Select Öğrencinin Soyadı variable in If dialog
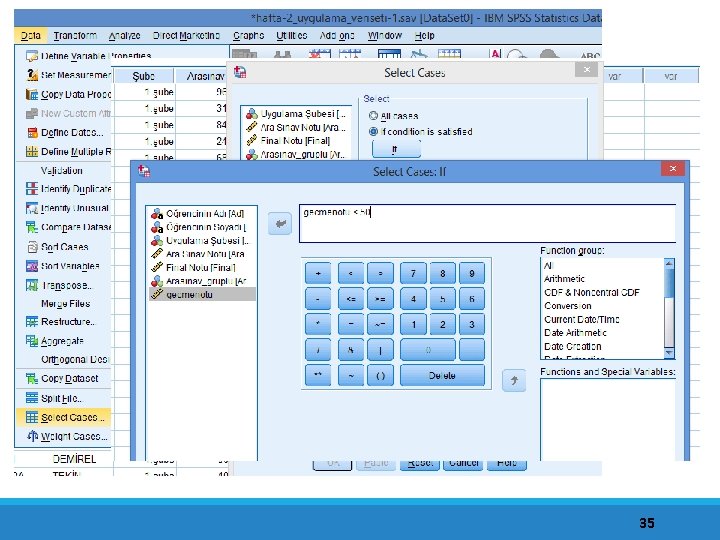720x540 pixels. [x=202, y=227]
